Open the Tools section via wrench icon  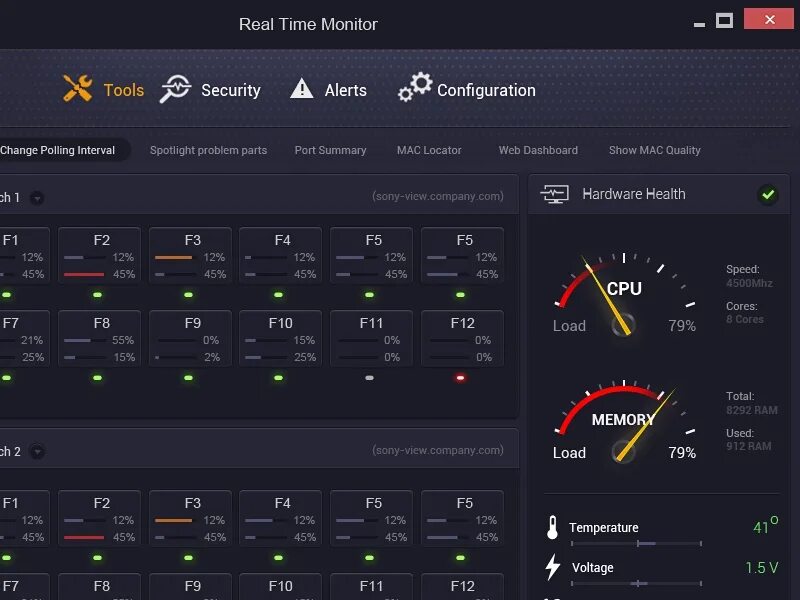pos(78,88)
